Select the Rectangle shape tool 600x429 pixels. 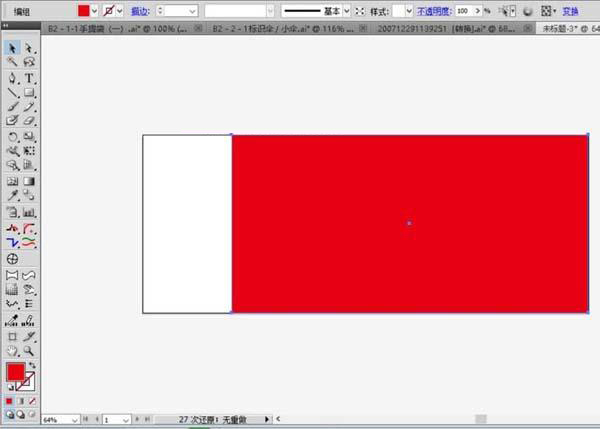click(x=29, y=92)
